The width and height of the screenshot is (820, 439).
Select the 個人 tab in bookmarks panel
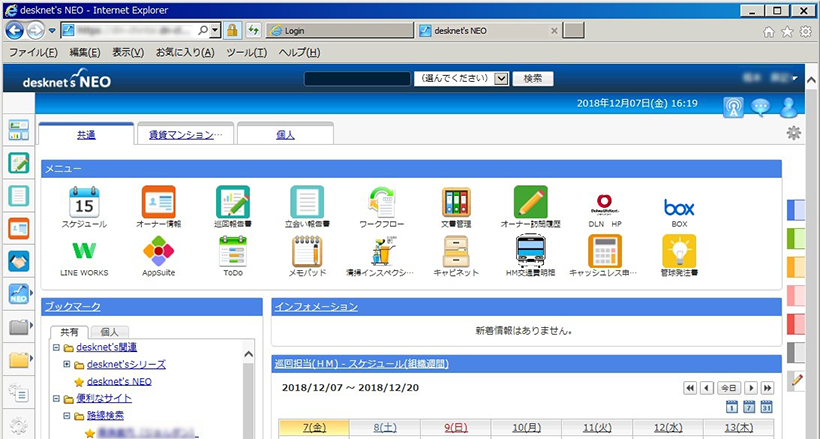[x=109, y=332]
